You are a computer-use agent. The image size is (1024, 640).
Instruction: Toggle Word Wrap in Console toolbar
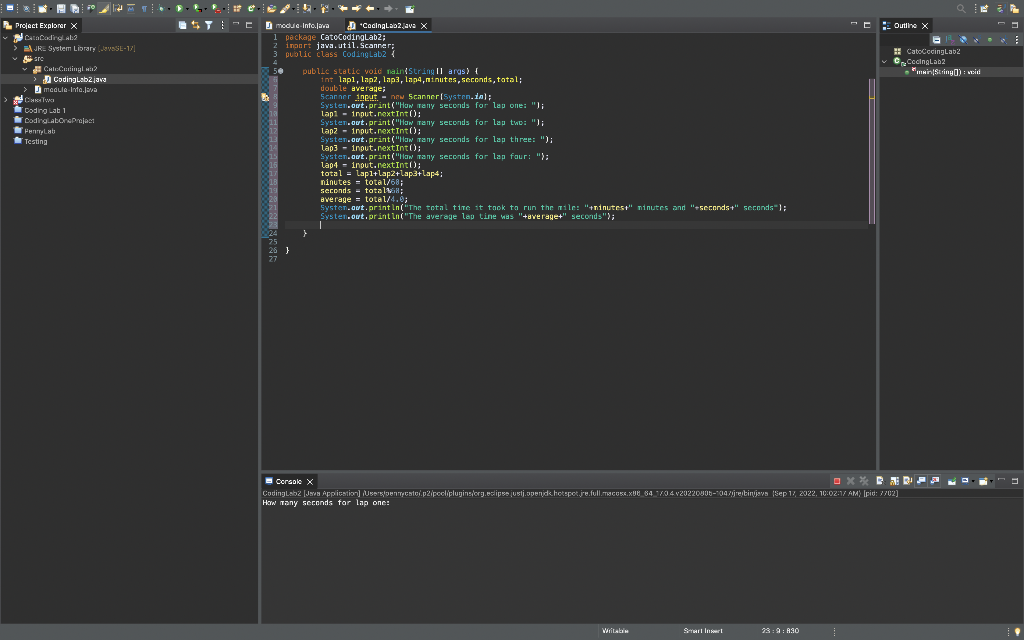(x=908, y=481)
